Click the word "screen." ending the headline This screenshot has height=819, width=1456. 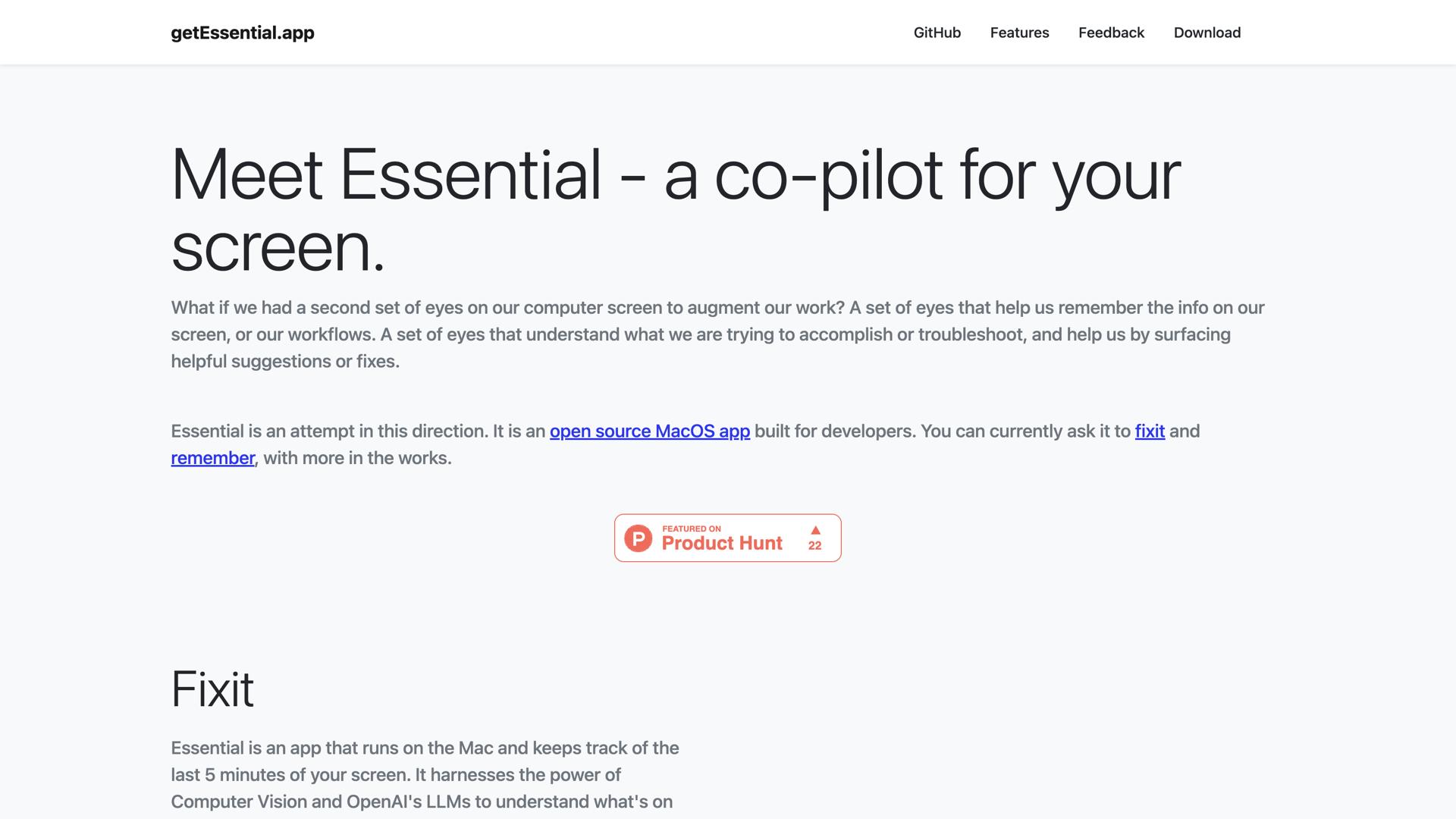tap(278, 248)
